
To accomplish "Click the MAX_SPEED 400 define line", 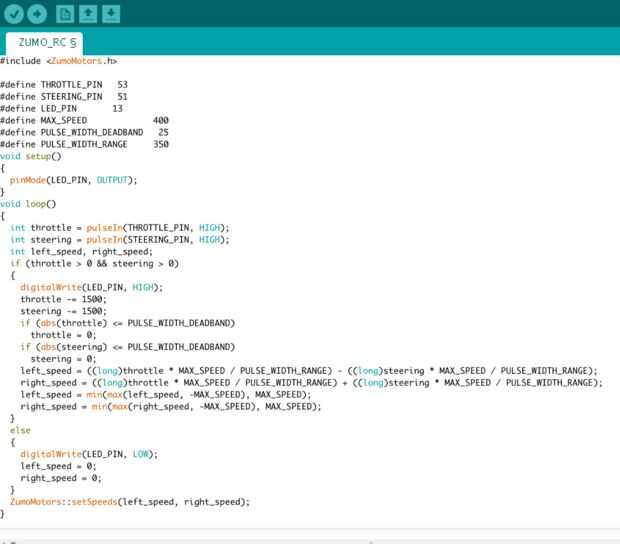I will coord(84,120).
